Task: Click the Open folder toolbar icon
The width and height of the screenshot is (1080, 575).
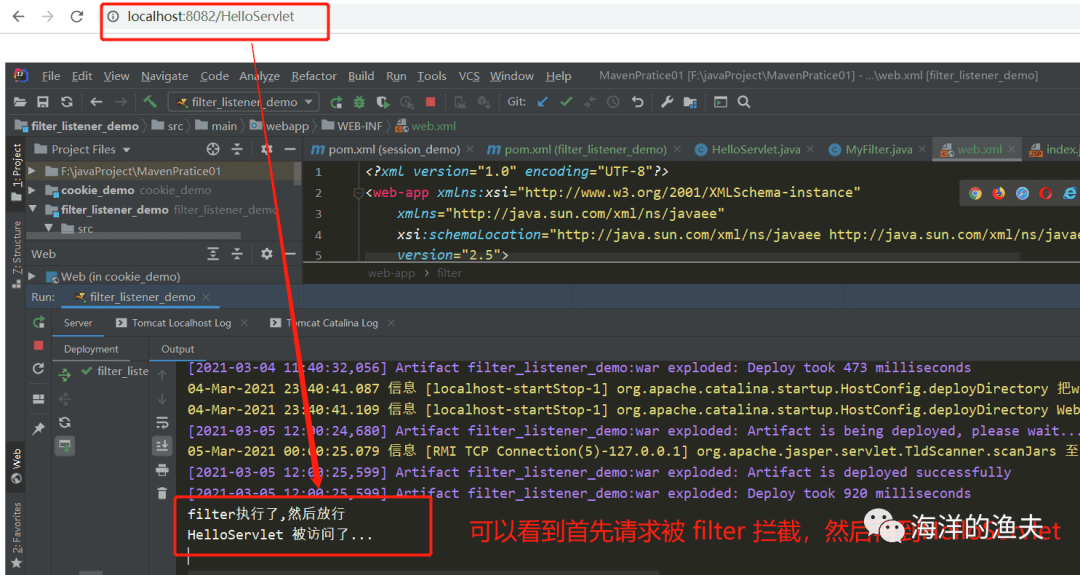Action: (x=20, y=102)
